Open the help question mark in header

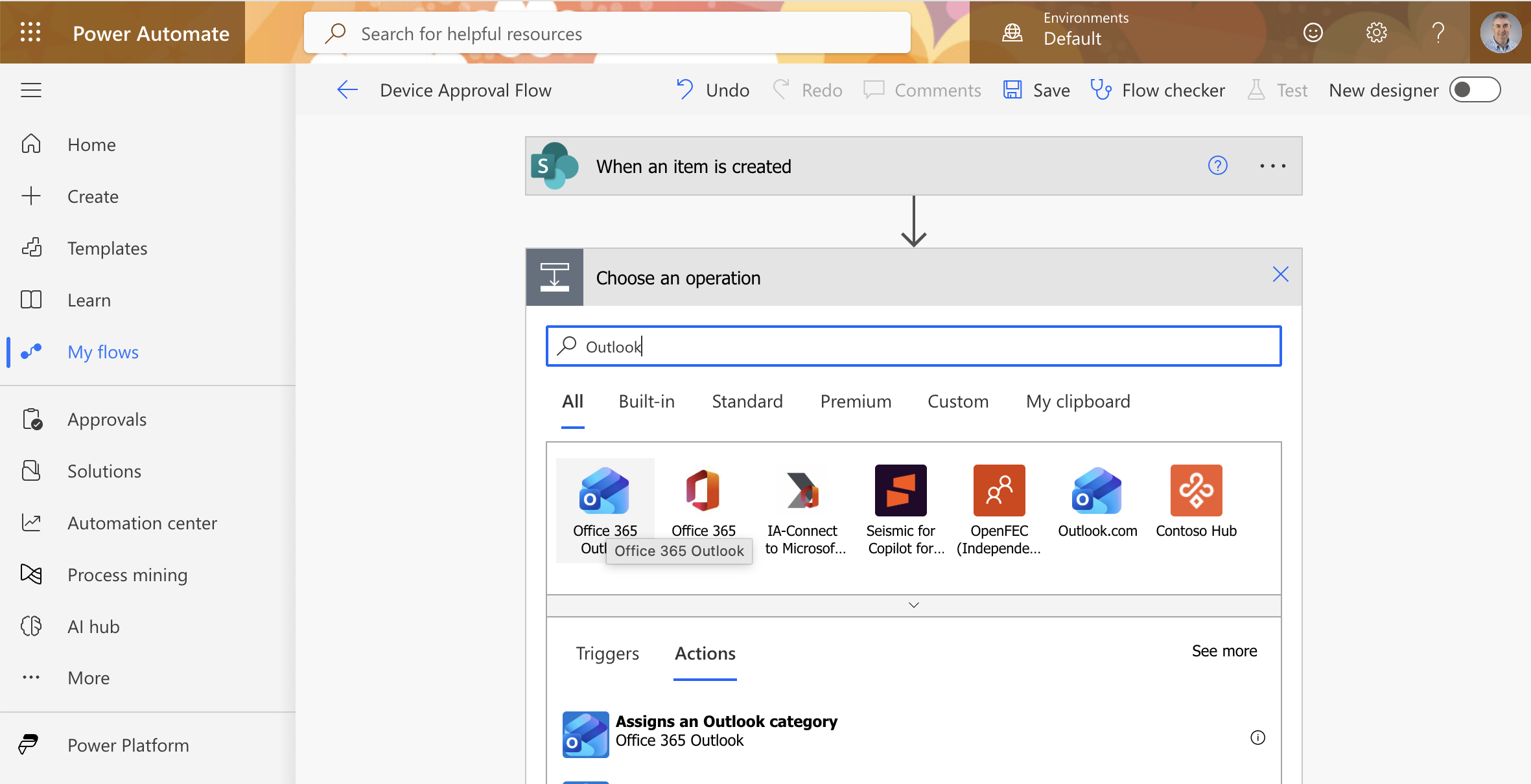1438,32
